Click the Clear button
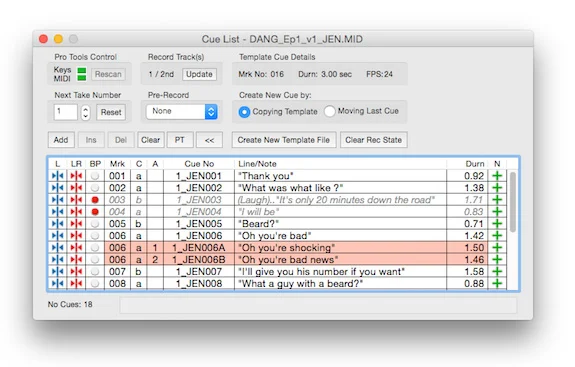 pyautogui.click(x=150, y=140)
